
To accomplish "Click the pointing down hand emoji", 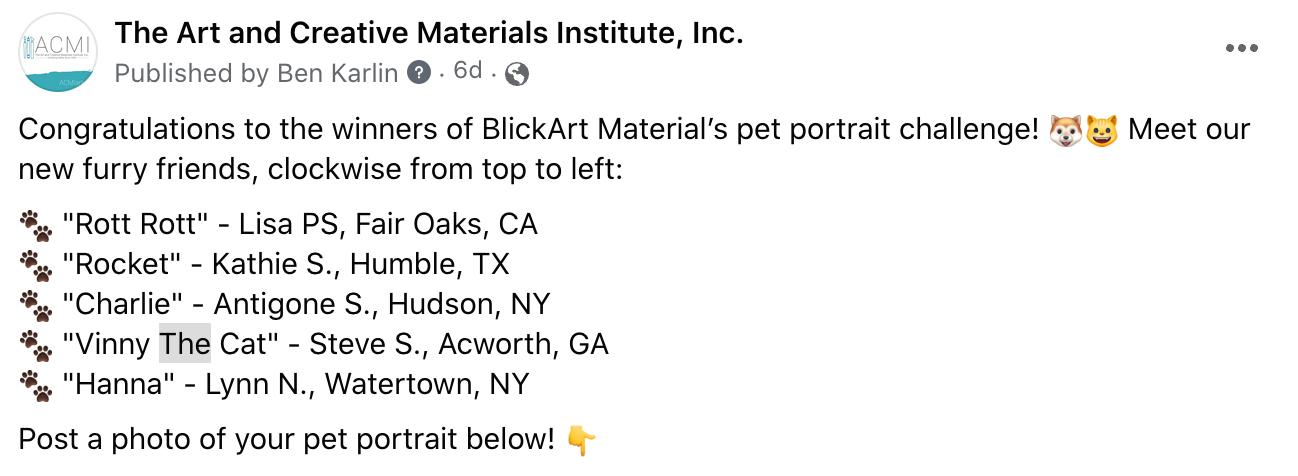I will 582,440.
